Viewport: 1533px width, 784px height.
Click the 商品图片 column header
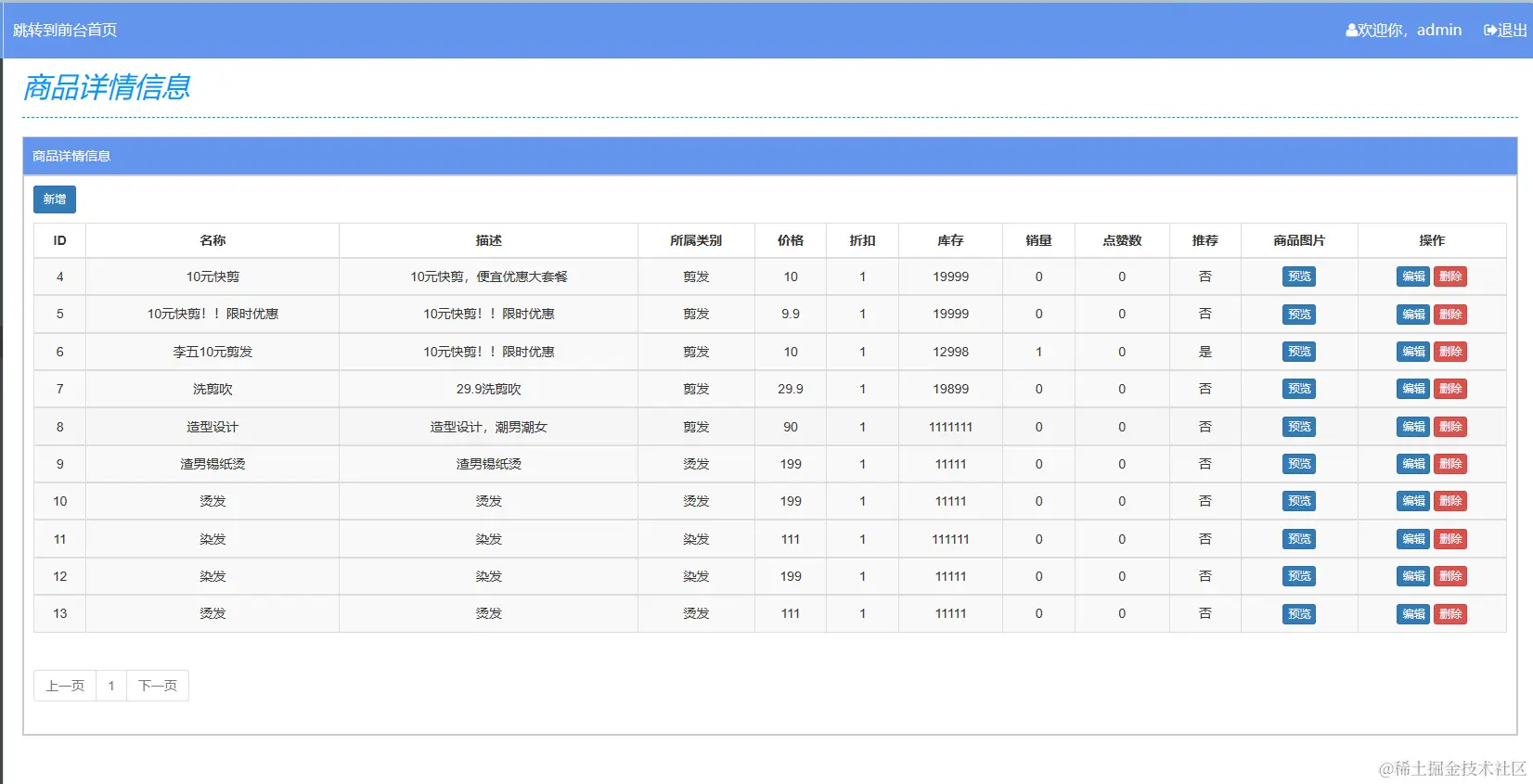[x=1299, y=240]
